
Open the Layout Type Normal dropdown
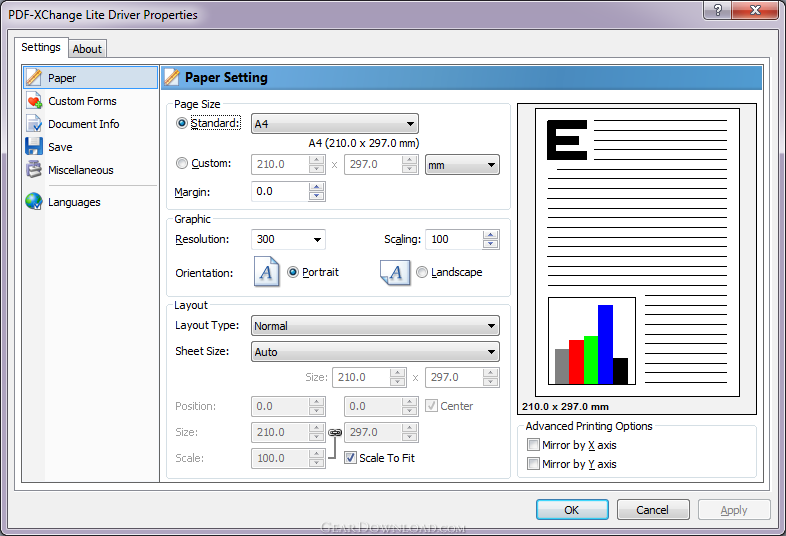(x=375, y=326)
